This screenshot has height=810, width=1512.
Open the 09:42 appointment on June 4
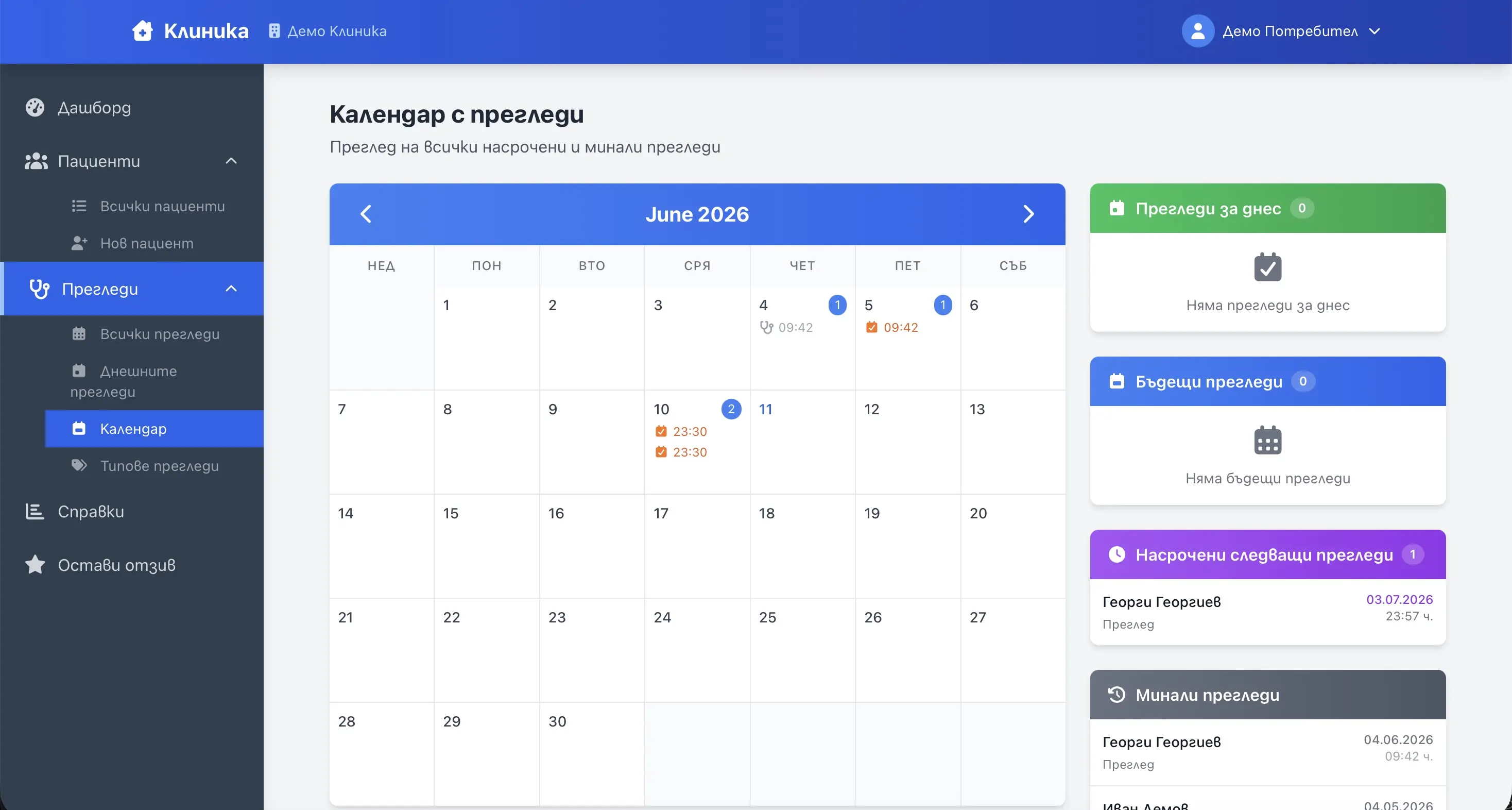pyautogui.click(x=786, y=327)
